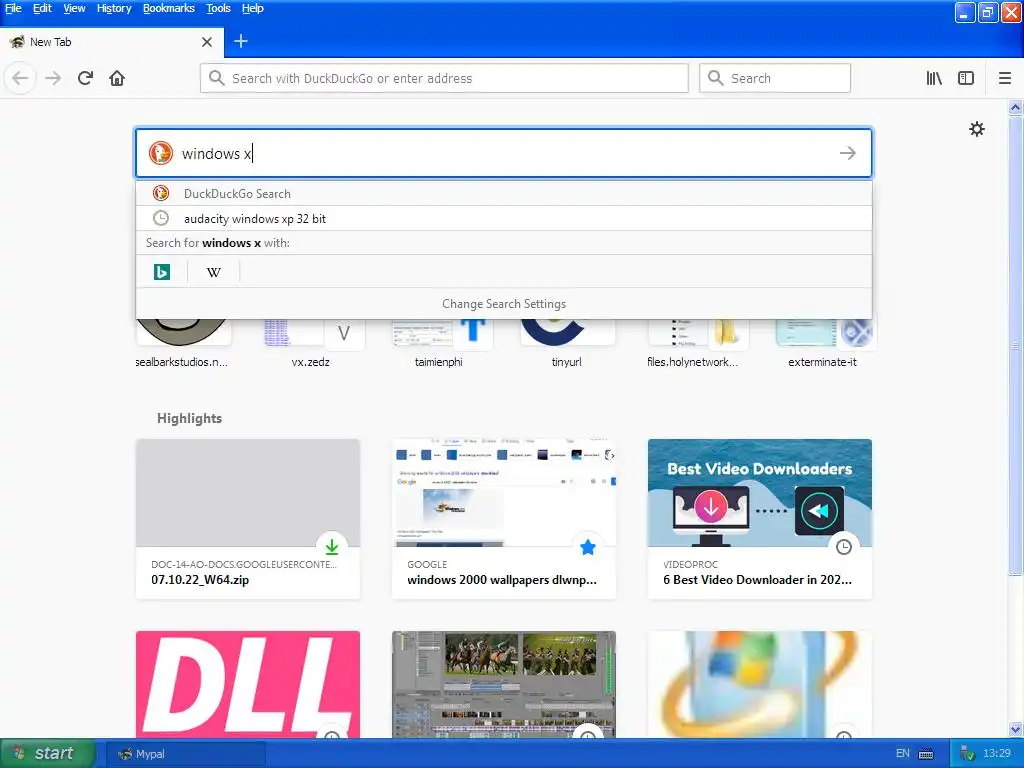Open the Windows start button

(47, 753)
